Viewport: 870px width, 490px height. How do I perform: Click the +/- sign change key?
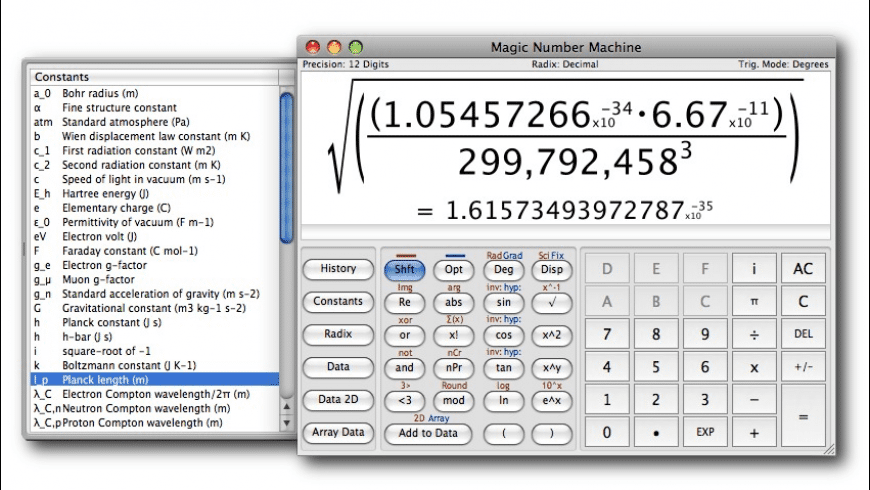(803, 367)
